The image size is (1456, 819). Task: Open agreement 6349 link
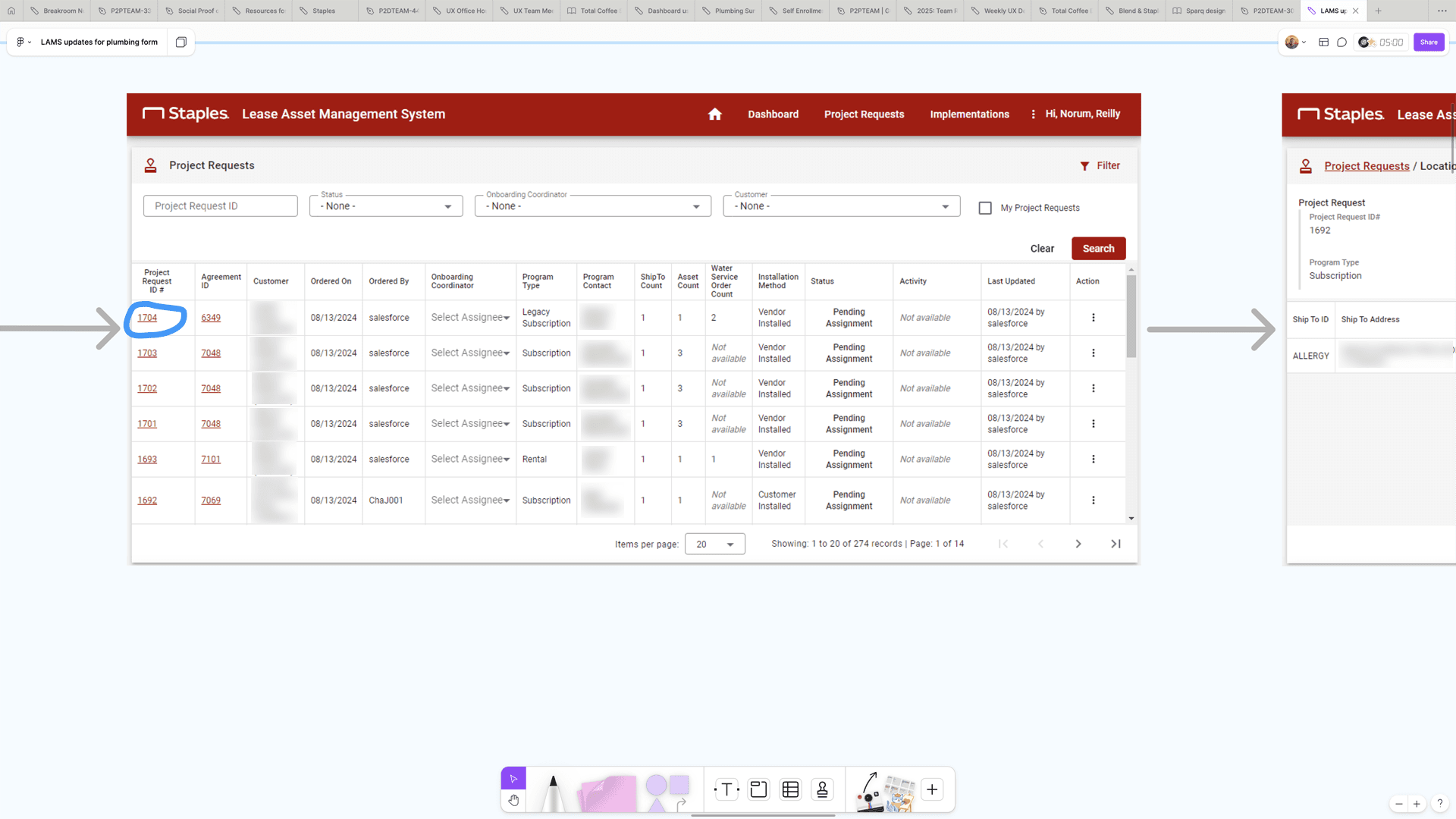(x=211, y=318)
